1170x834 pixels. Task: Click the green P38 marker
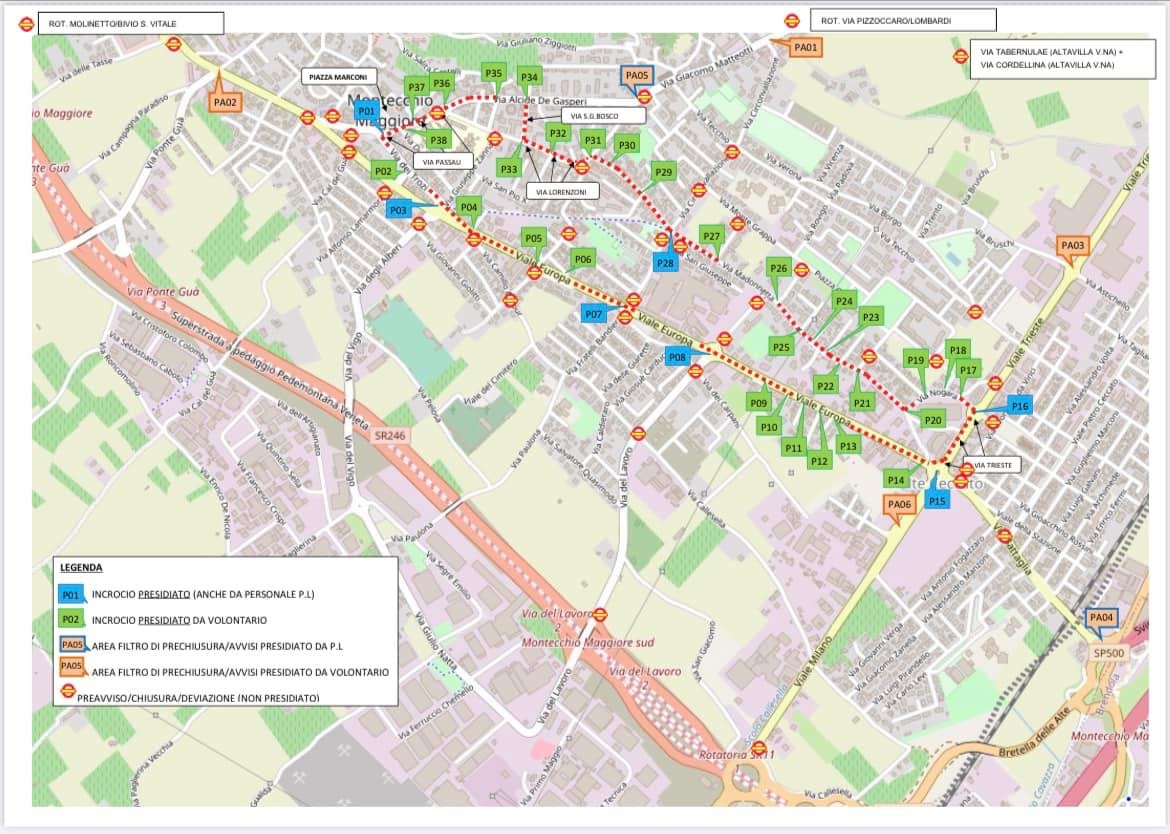pos(439,139)
